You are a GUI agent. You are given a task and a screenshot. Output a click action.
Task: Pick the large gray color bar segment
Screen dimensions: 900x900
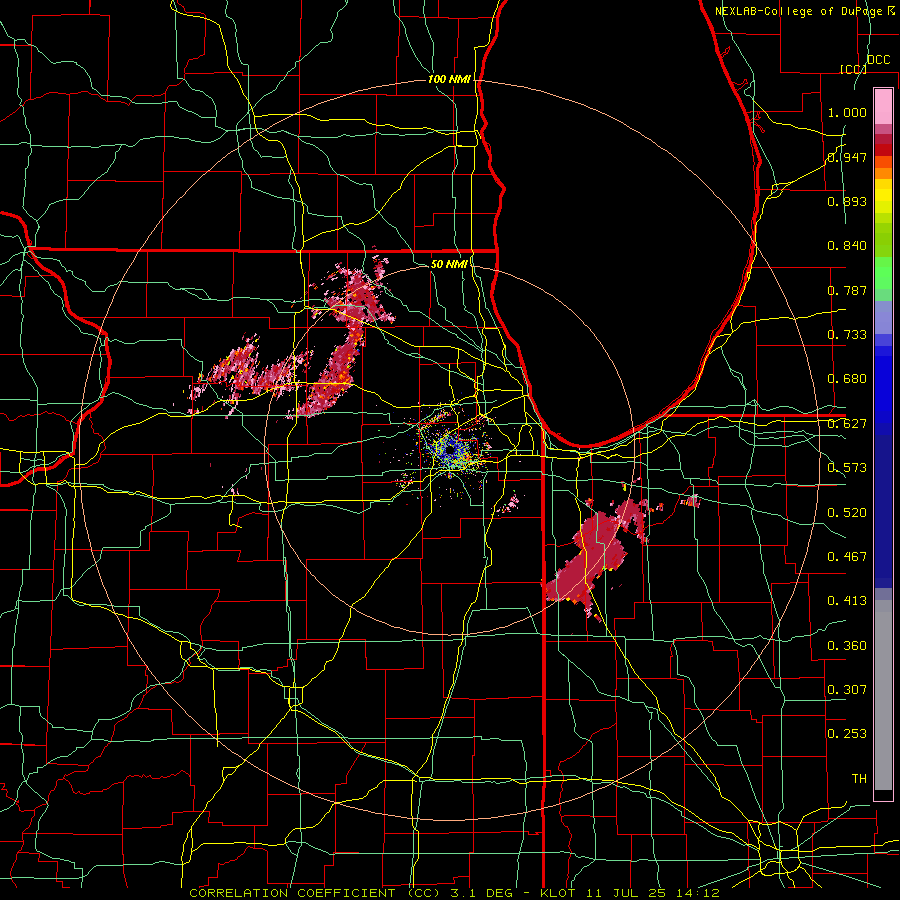pos(883,695)
